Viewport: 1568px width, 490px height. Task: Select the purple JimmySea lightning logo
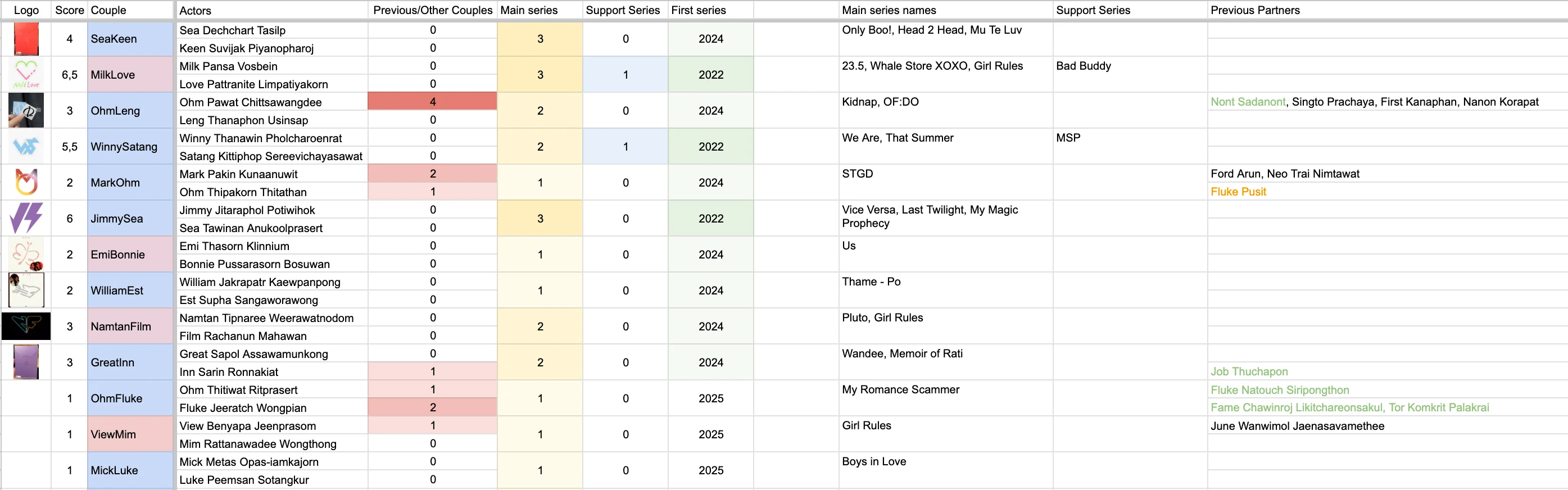tap(26, 218)
